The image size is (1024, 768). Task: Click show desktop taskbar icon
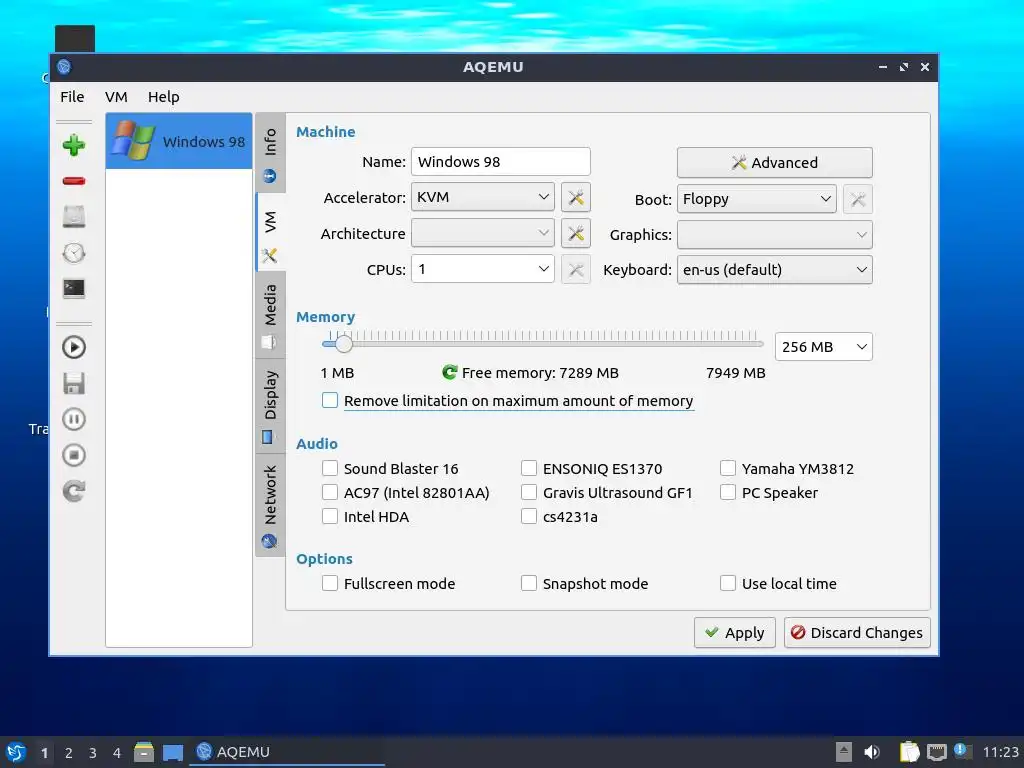172,752
